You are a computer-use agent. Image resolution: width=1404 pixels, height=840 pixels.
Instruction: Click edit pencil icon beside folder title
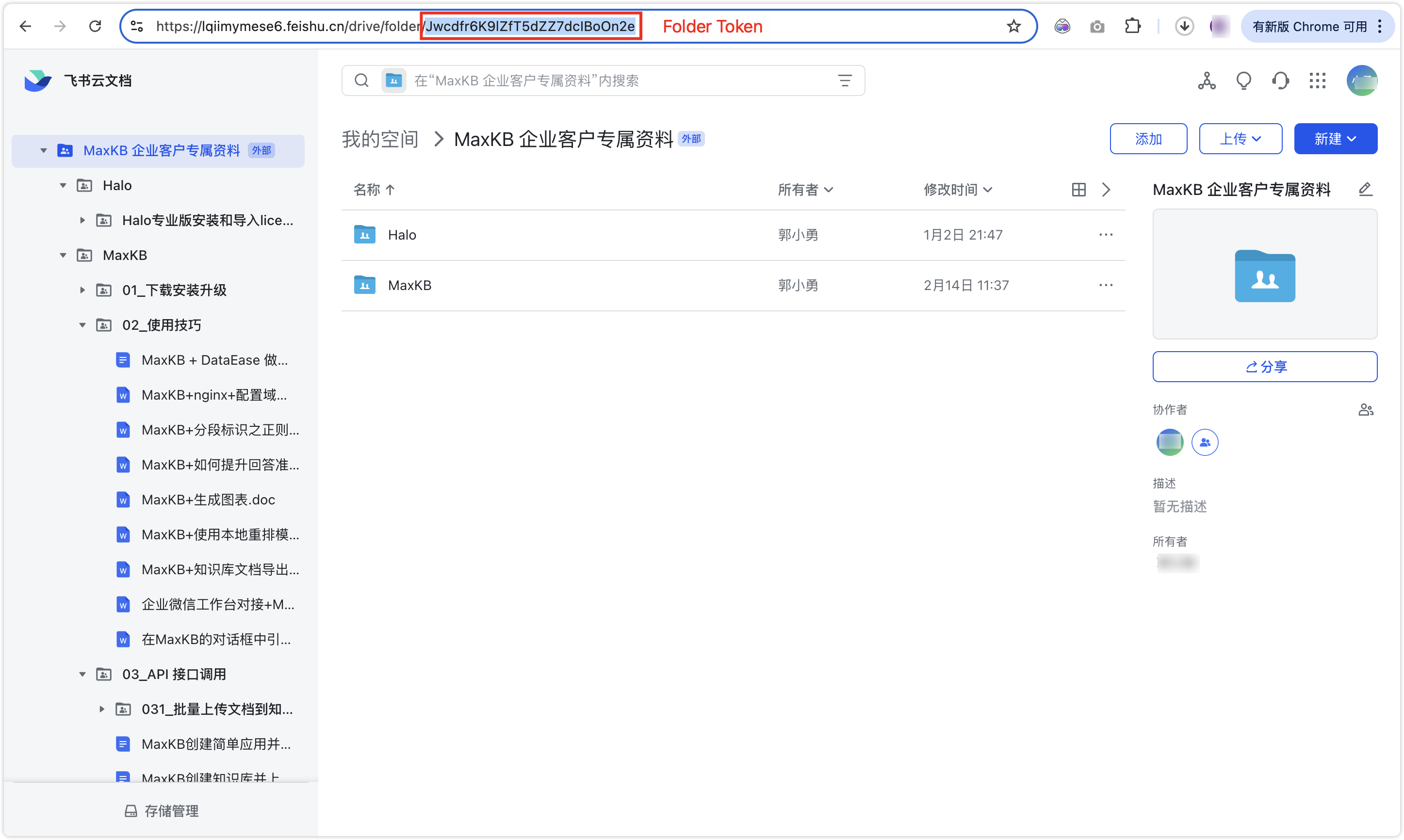pos(1365,189)
